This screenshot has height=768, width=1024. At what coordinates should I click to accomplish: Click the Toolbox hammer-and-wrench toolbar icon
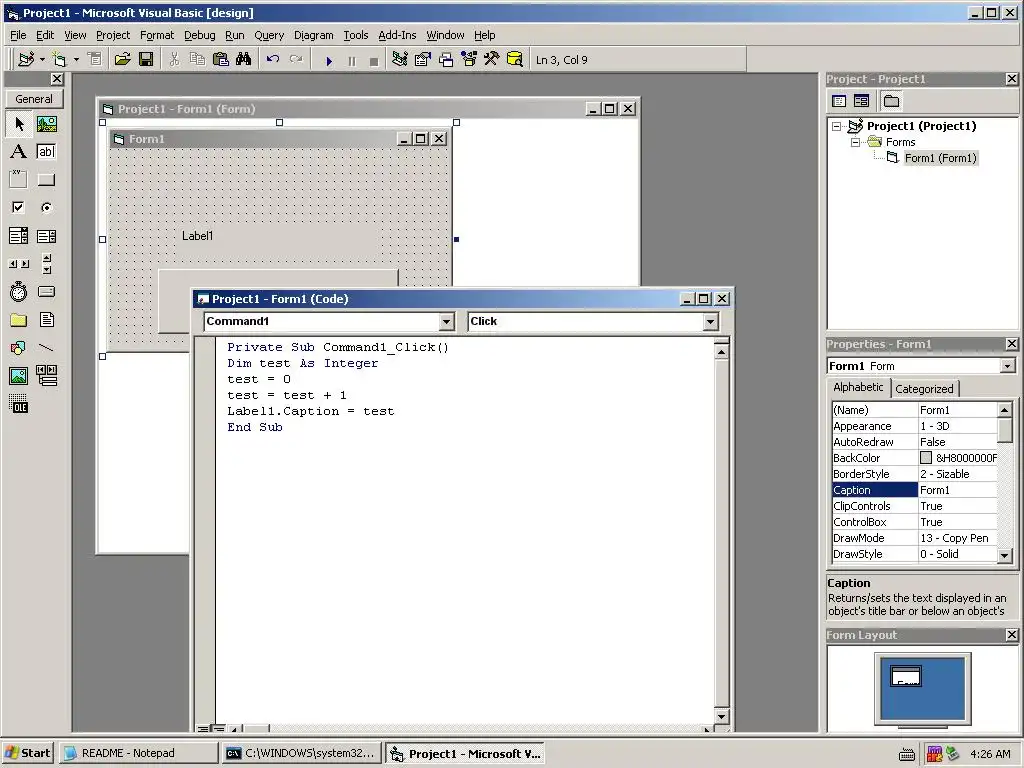point(492,59)
